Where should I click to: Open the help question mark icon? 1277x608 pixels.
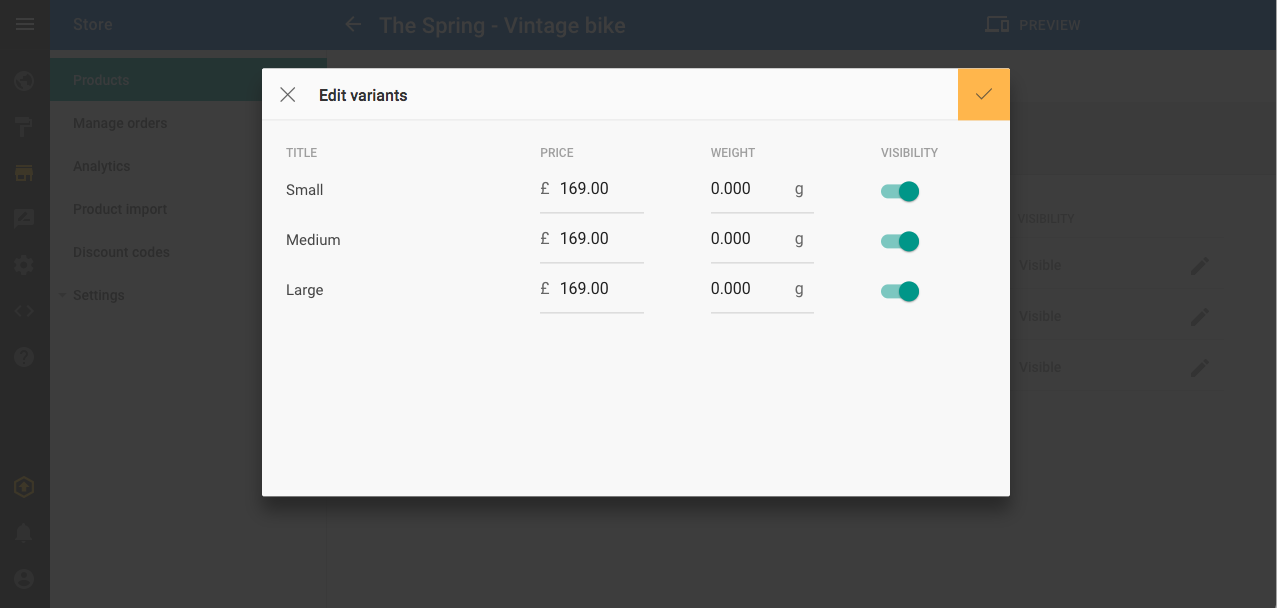pos(25,357)
